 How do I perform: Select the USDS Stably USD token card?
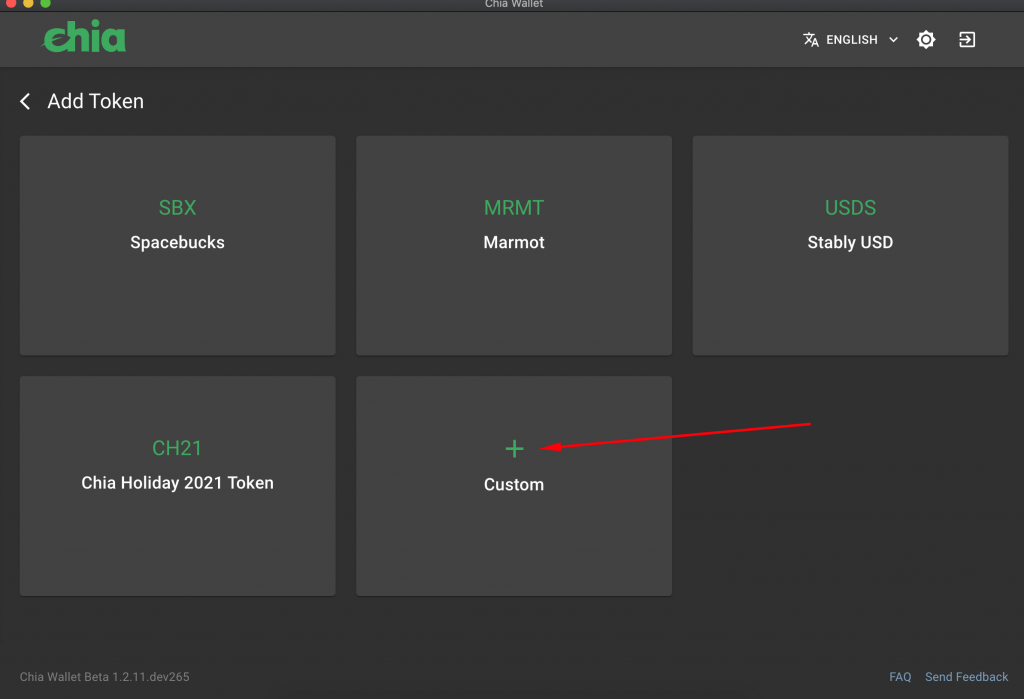(850, 246)
